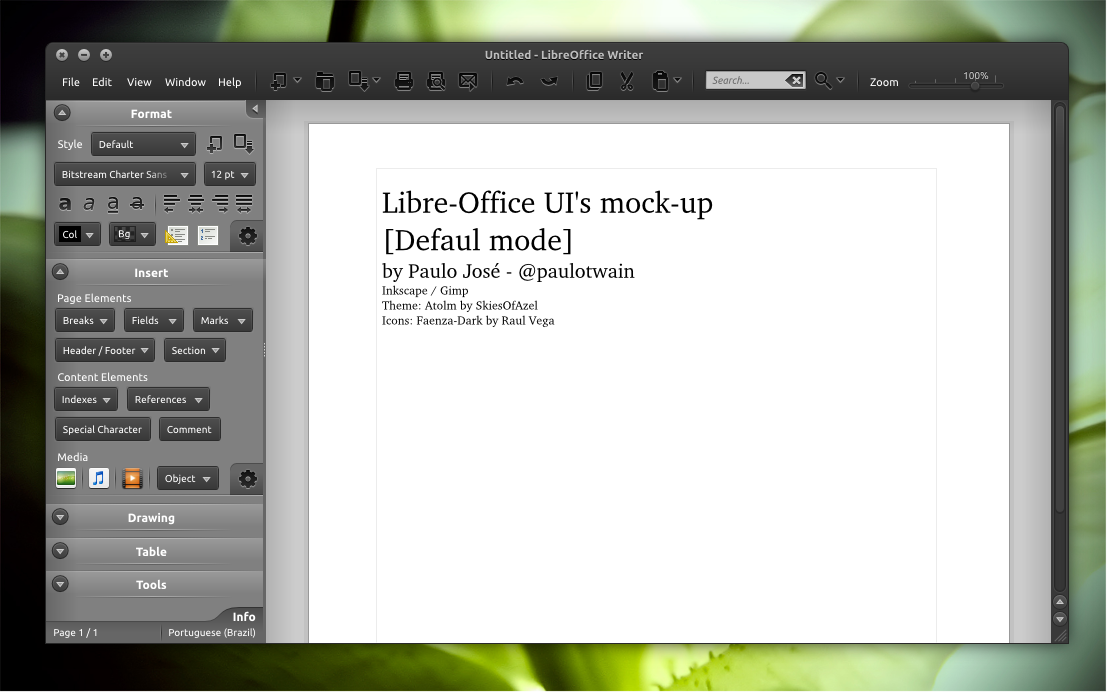Click Portuguese (Brazil) language in status bar
This screenshot has height=692, width=1107.
coord(212,633)
